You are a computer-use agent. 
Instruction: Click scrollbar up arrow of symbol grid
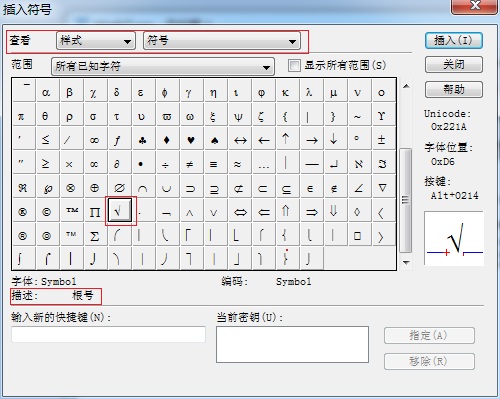pyautogui.click(x=406, y=86)
